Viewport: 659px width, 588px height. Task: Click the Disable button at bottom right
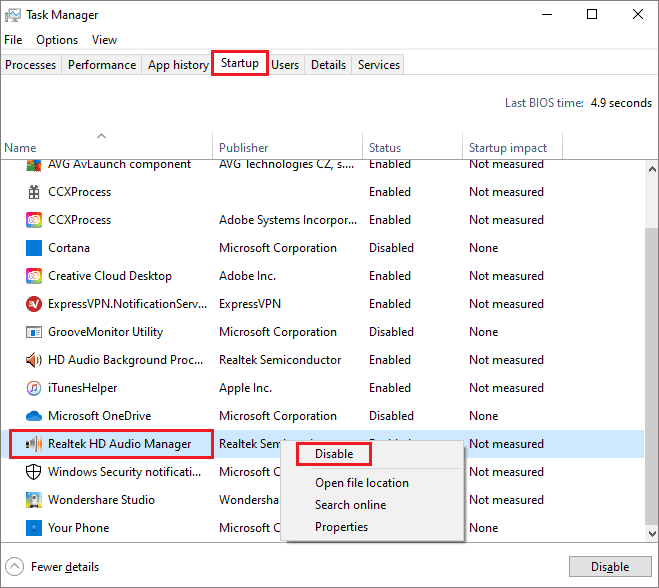pos(610,567)
